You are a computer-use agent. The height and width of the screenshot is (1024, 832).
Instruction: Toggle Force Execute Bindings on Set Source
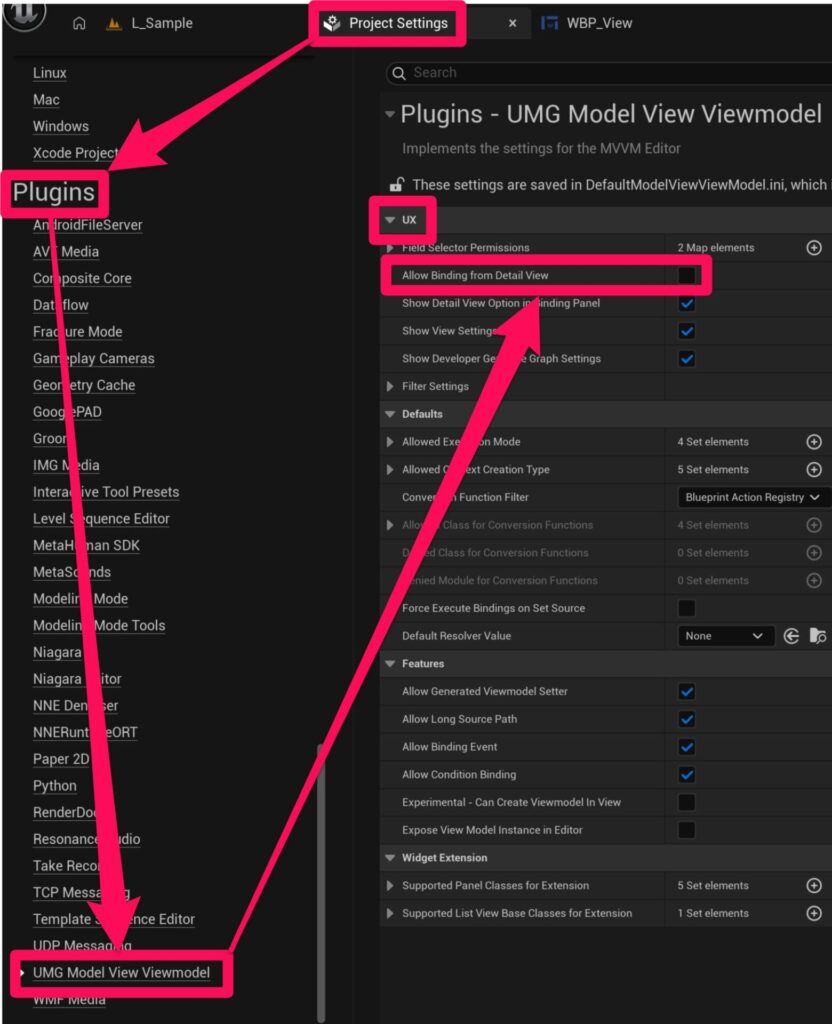tap(687, 608)
